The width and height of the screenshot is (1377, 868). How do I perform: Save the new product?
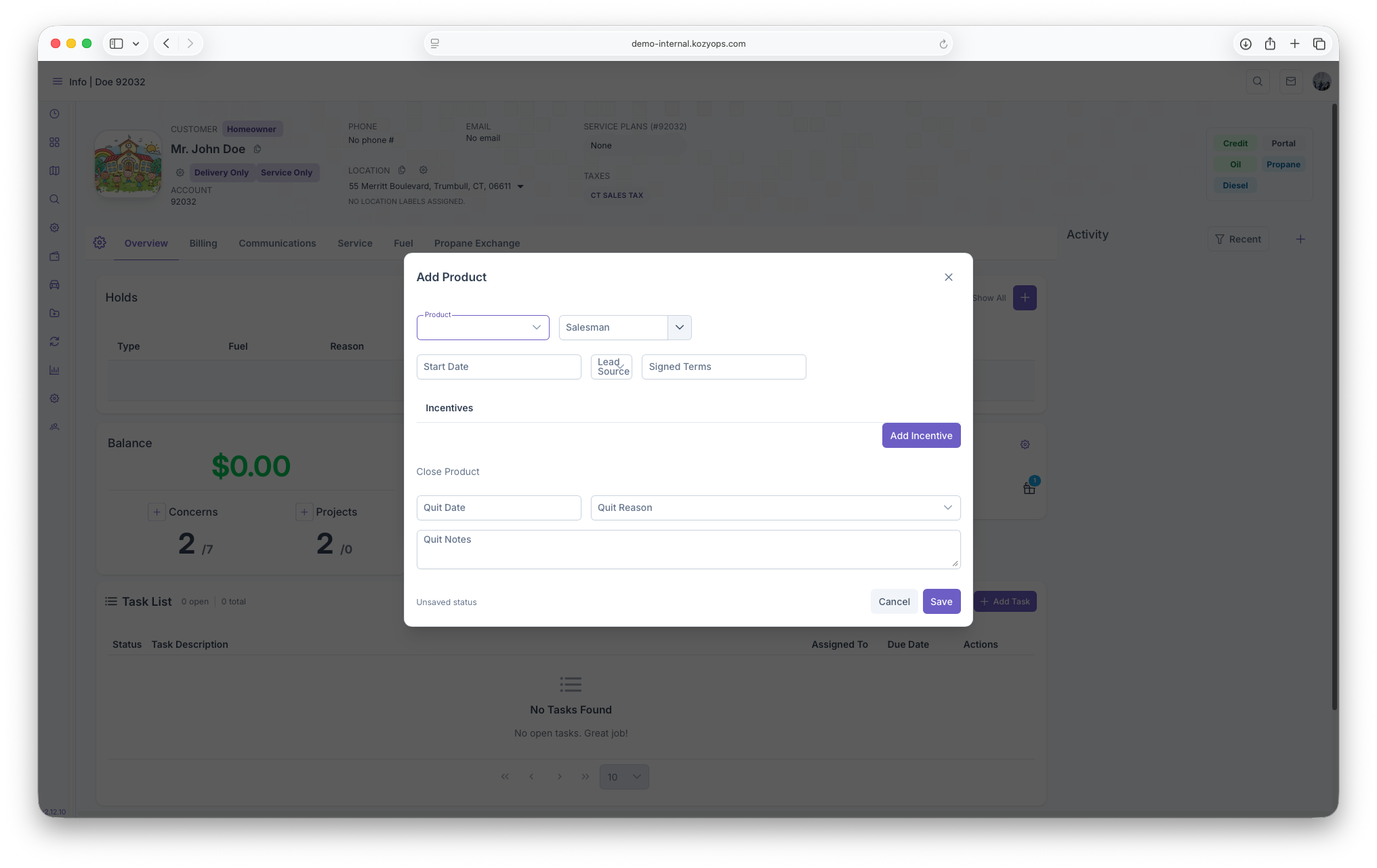point(941,602)
